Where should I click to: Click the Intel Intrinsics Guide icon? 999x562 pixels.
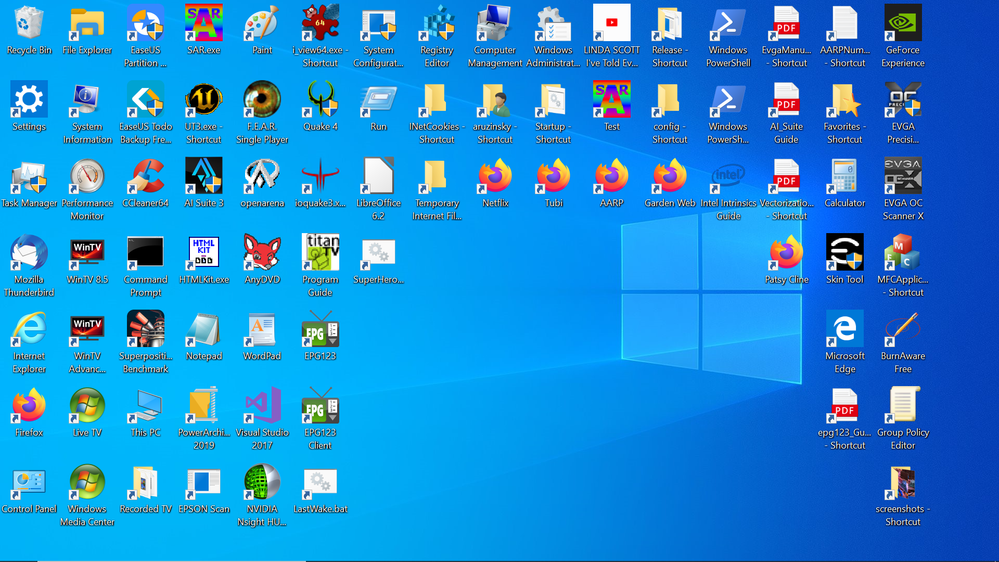728,176
